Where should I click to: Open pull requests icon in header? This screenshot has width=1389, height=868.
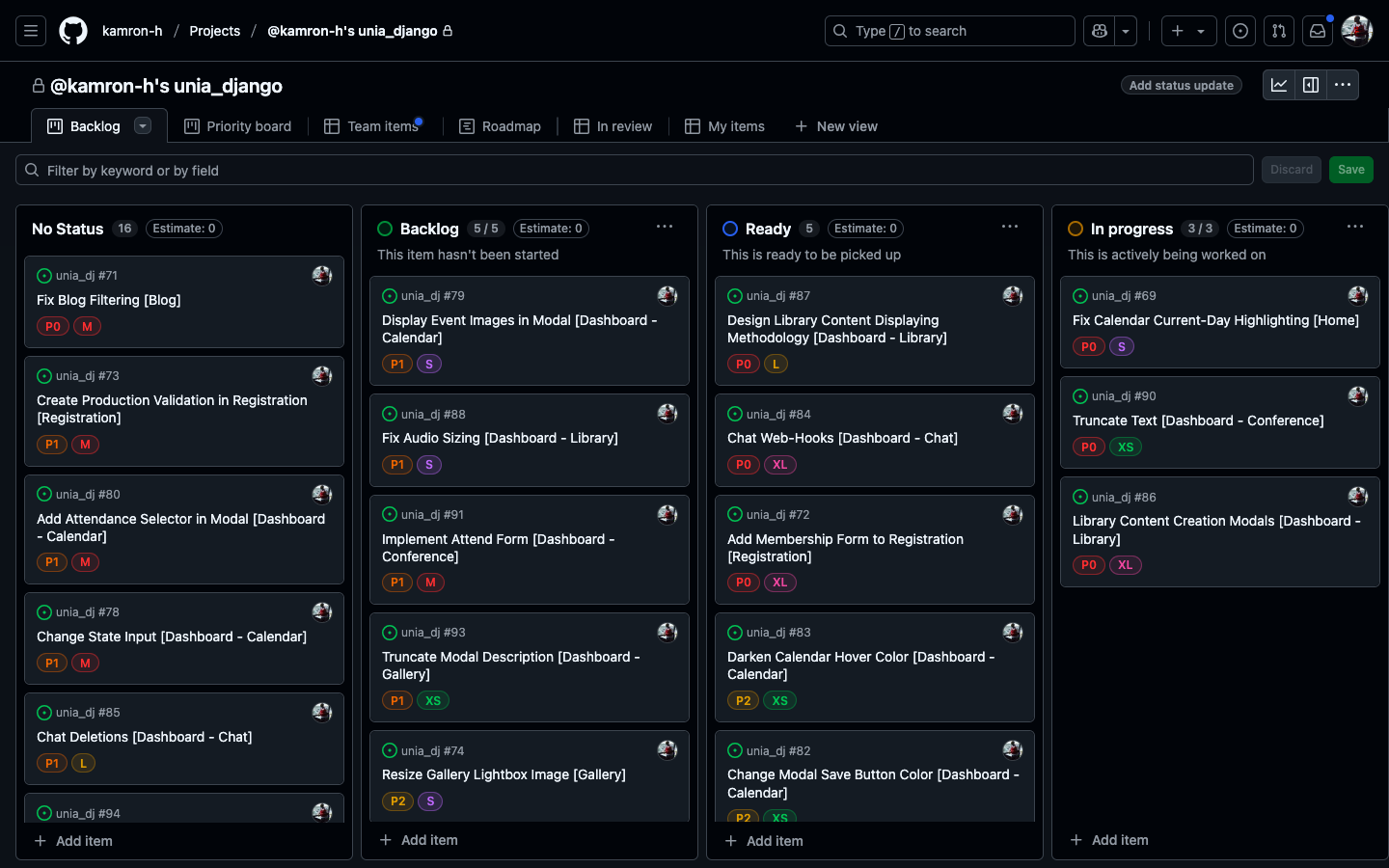(x=1279, y=31)
